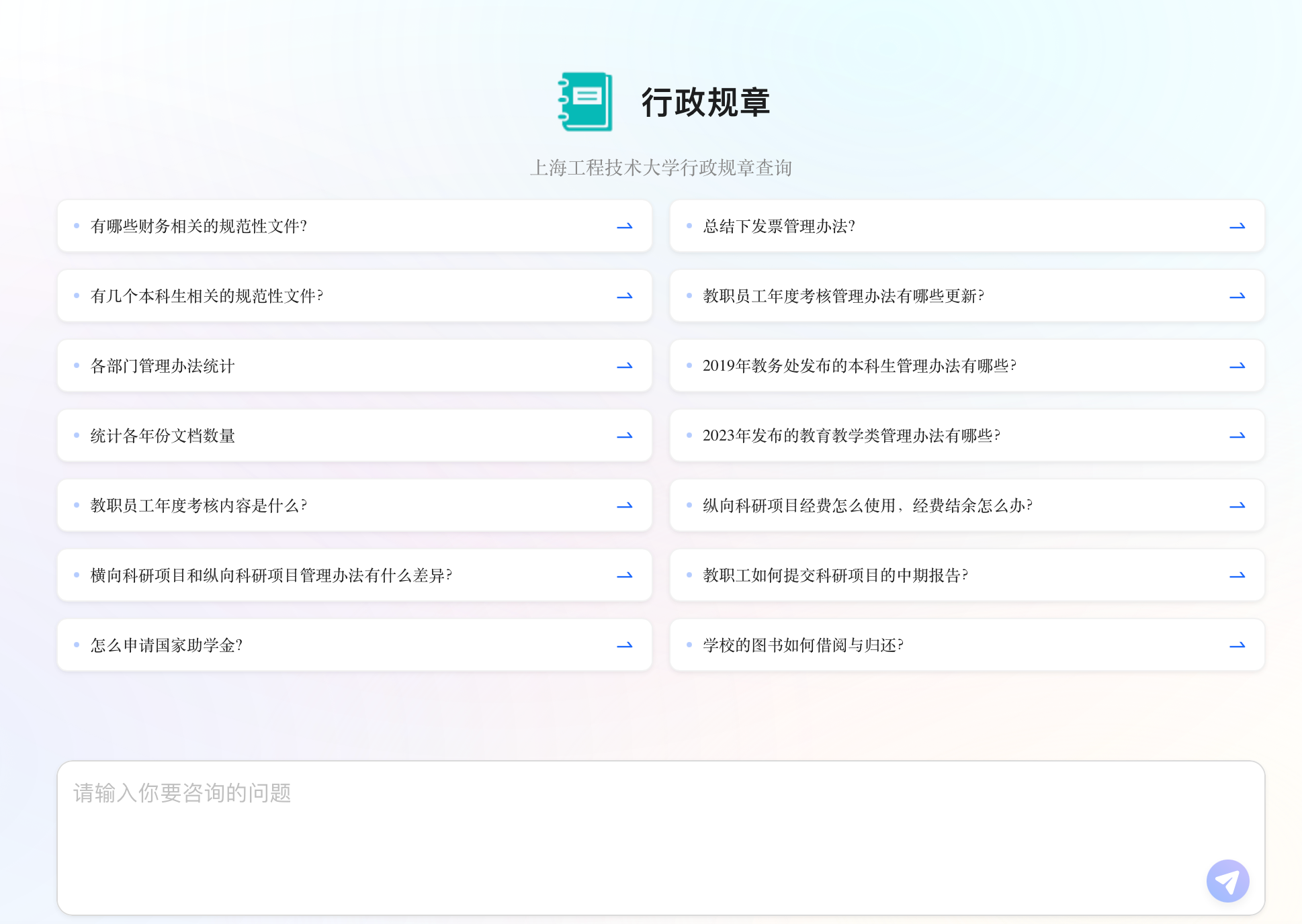
Task: Ask 怎么申请国家助学金?
Action: [355, 645]
